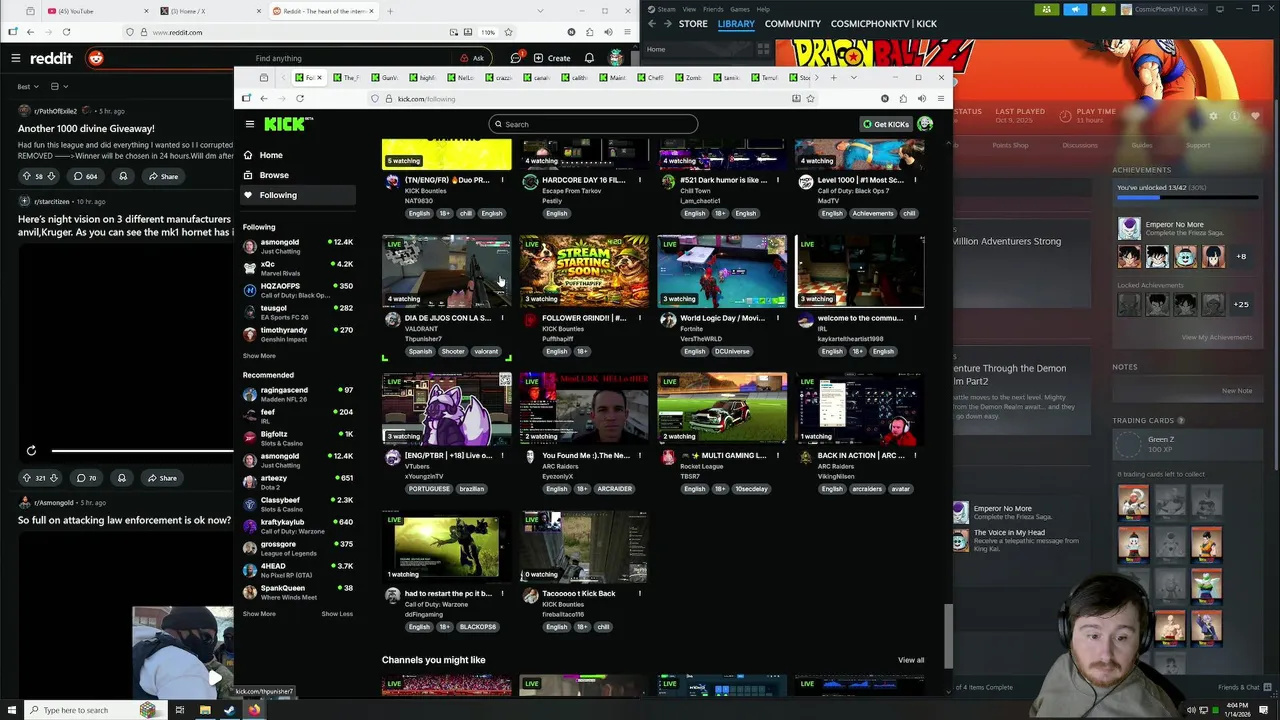
Task: Bookmark kick.com with the star icon
Action: pos(810,98)
